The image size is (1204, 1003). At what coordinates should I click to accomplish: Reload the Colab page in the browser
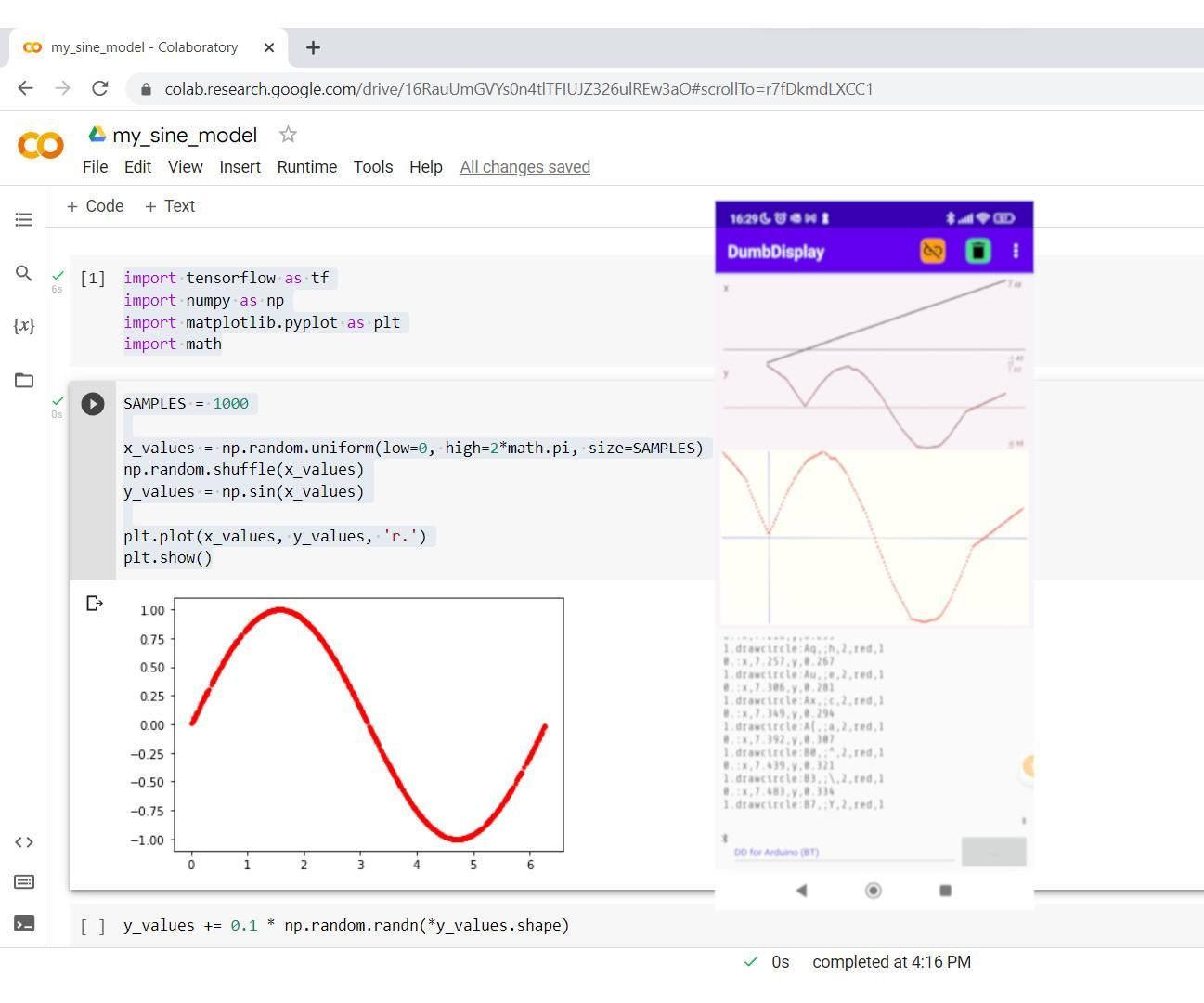pyautogui.click(x=100, y=88)
